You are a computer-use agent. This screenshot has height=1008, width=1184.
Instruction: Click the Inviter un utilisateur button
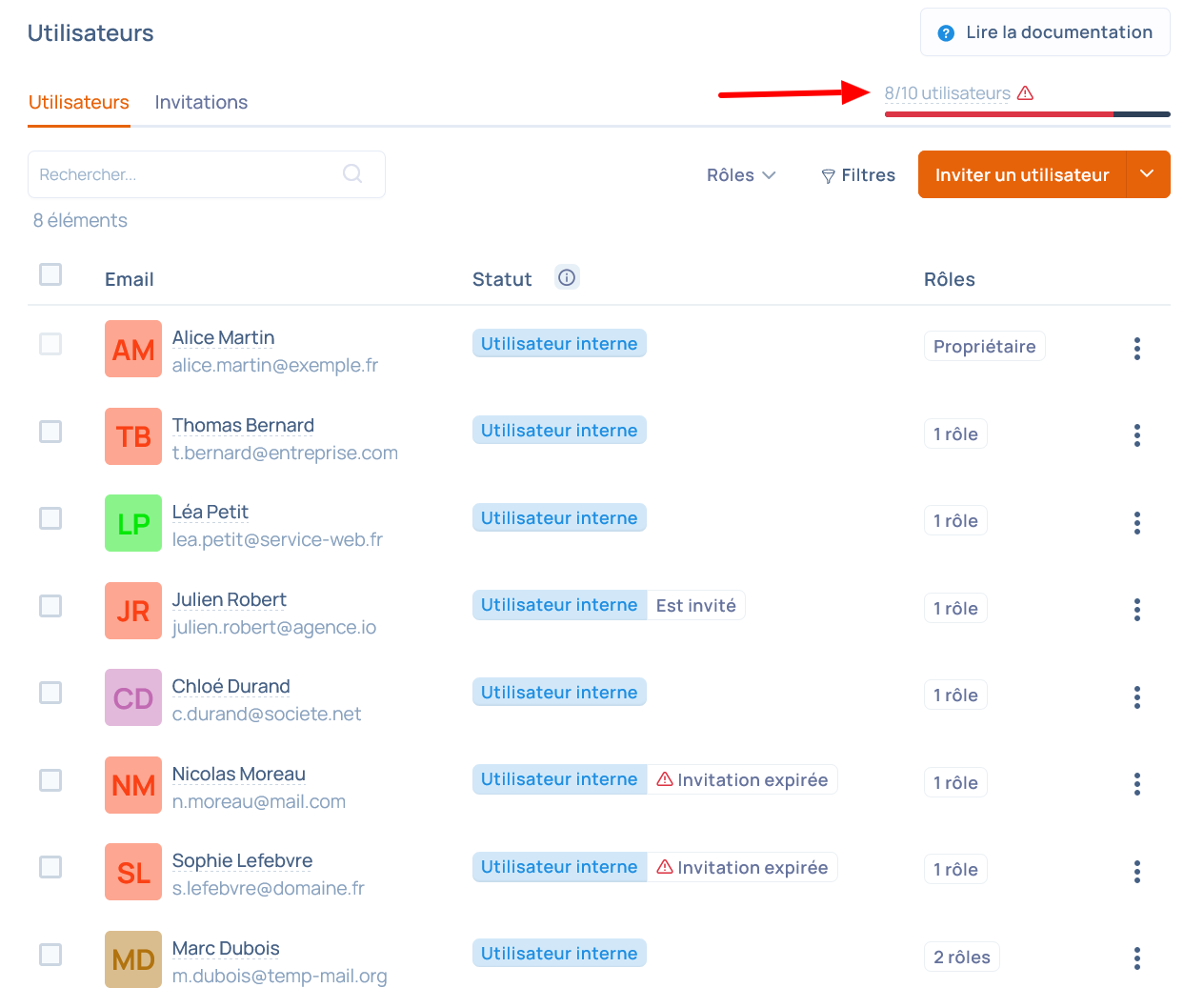(1021, 174)
